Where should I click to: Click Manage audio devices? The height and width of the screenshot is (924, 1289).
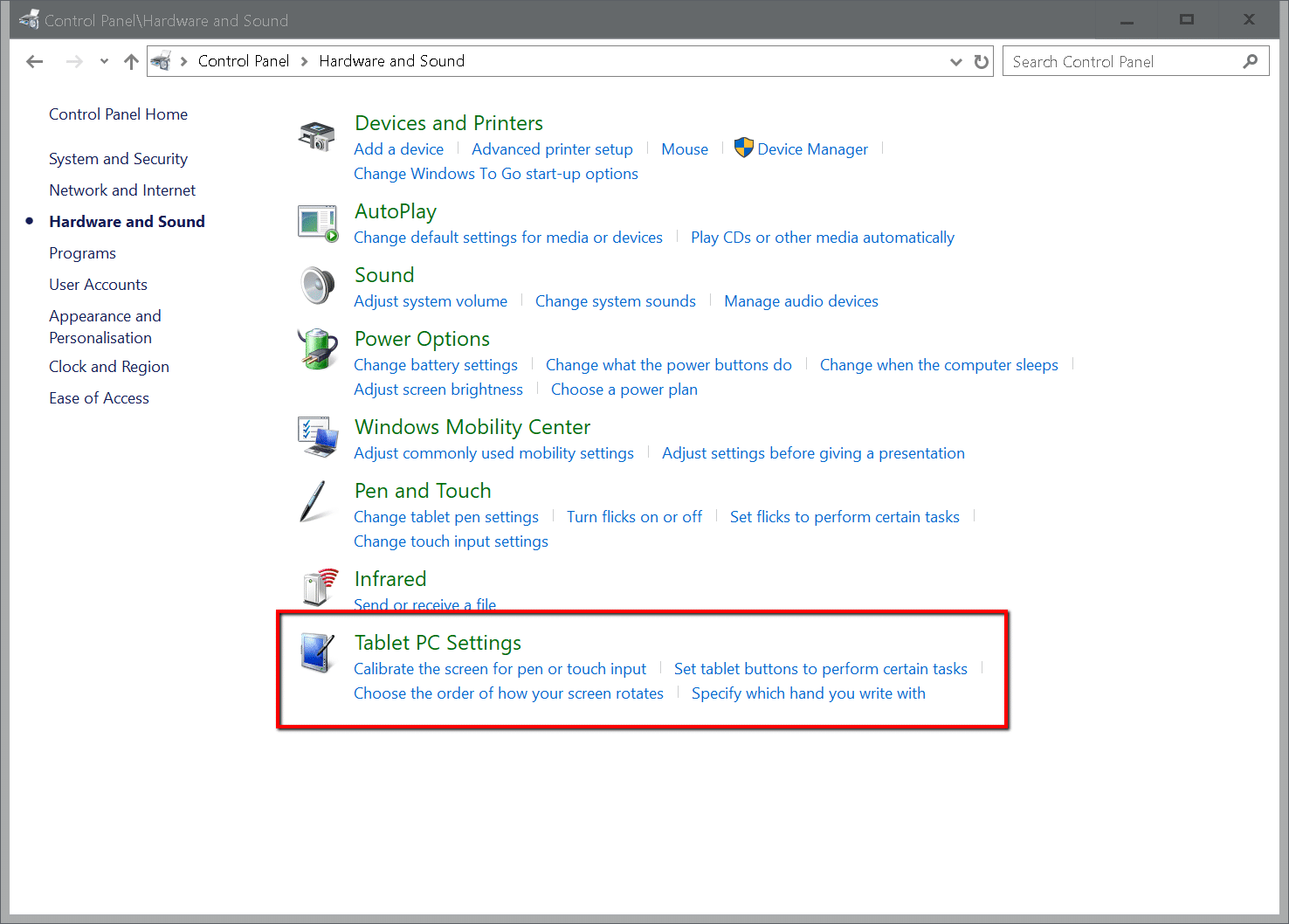click(801, 301)
